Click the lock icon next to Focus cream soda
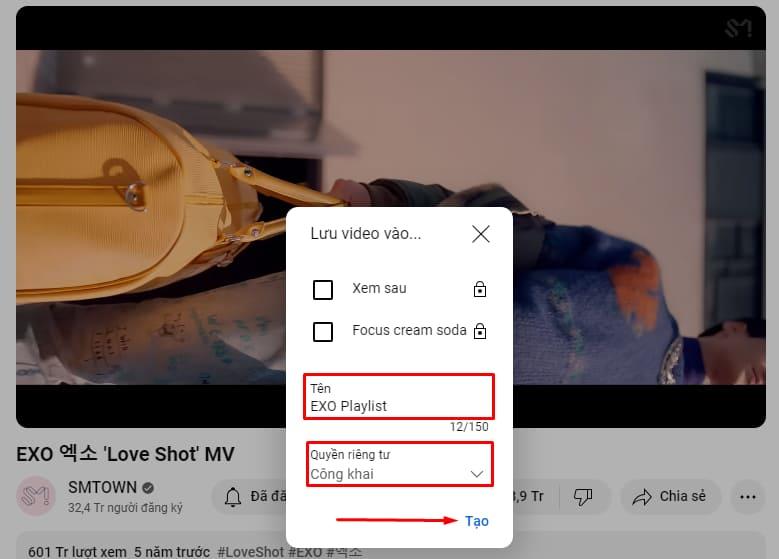Screen dimensions: 779x559 point(479,331)
